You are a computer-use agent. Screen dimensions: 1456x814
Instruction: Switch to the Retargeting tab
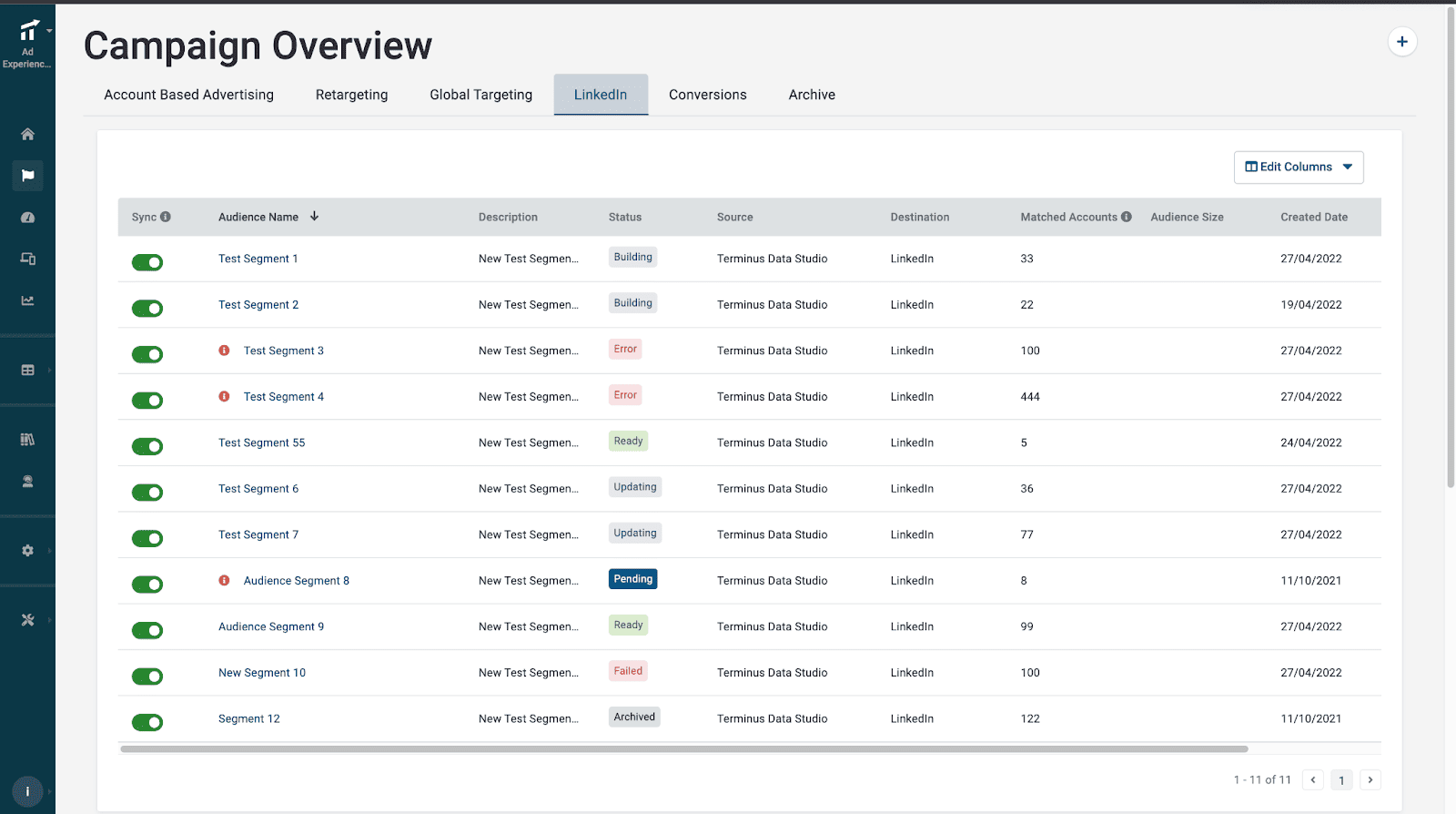tap(351, 95)
